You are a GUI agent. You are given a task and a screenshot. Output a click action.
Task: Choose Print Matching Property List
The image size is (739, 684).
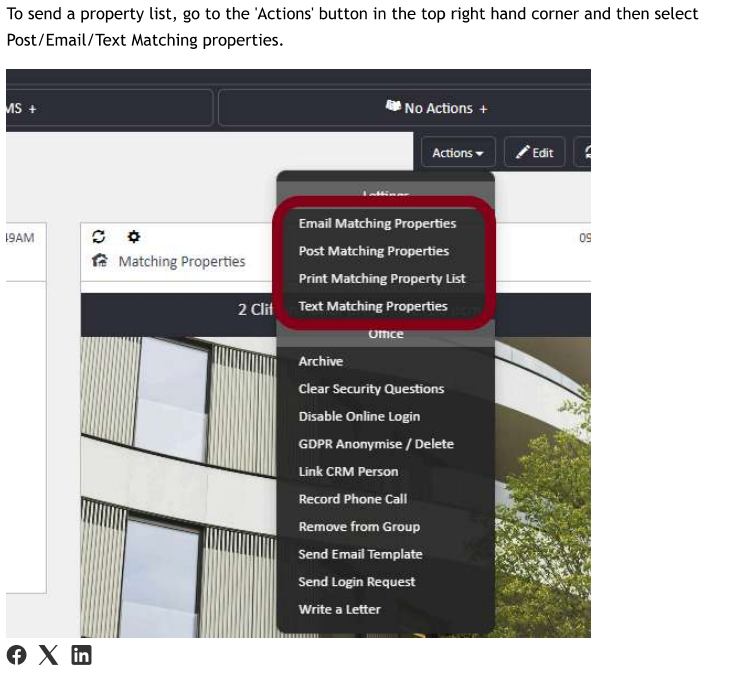381,279
